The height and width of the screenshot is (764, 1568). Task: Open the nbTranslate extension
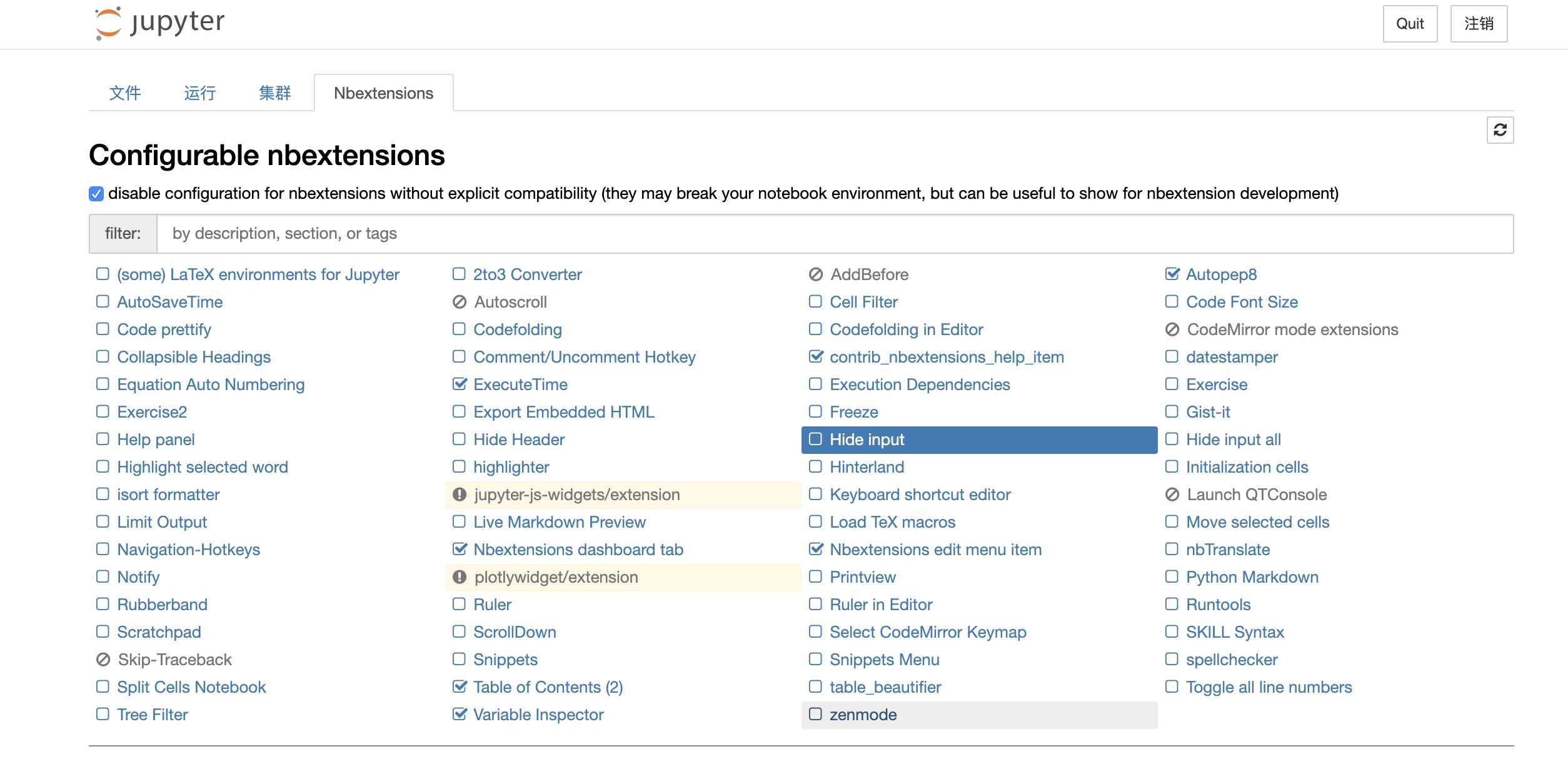coord(1228,550)
